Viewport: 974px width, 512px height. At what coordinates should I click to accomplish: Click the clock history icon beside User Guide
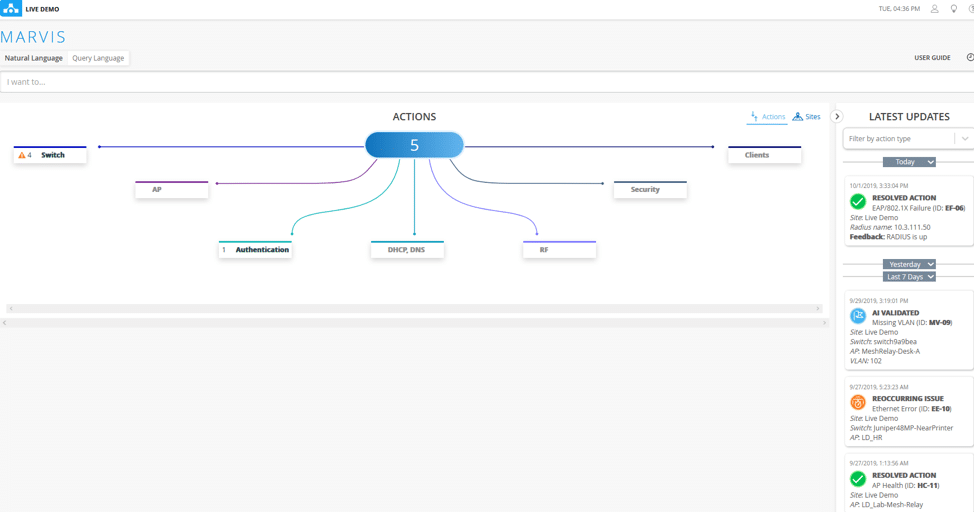[x=969, y=58]
